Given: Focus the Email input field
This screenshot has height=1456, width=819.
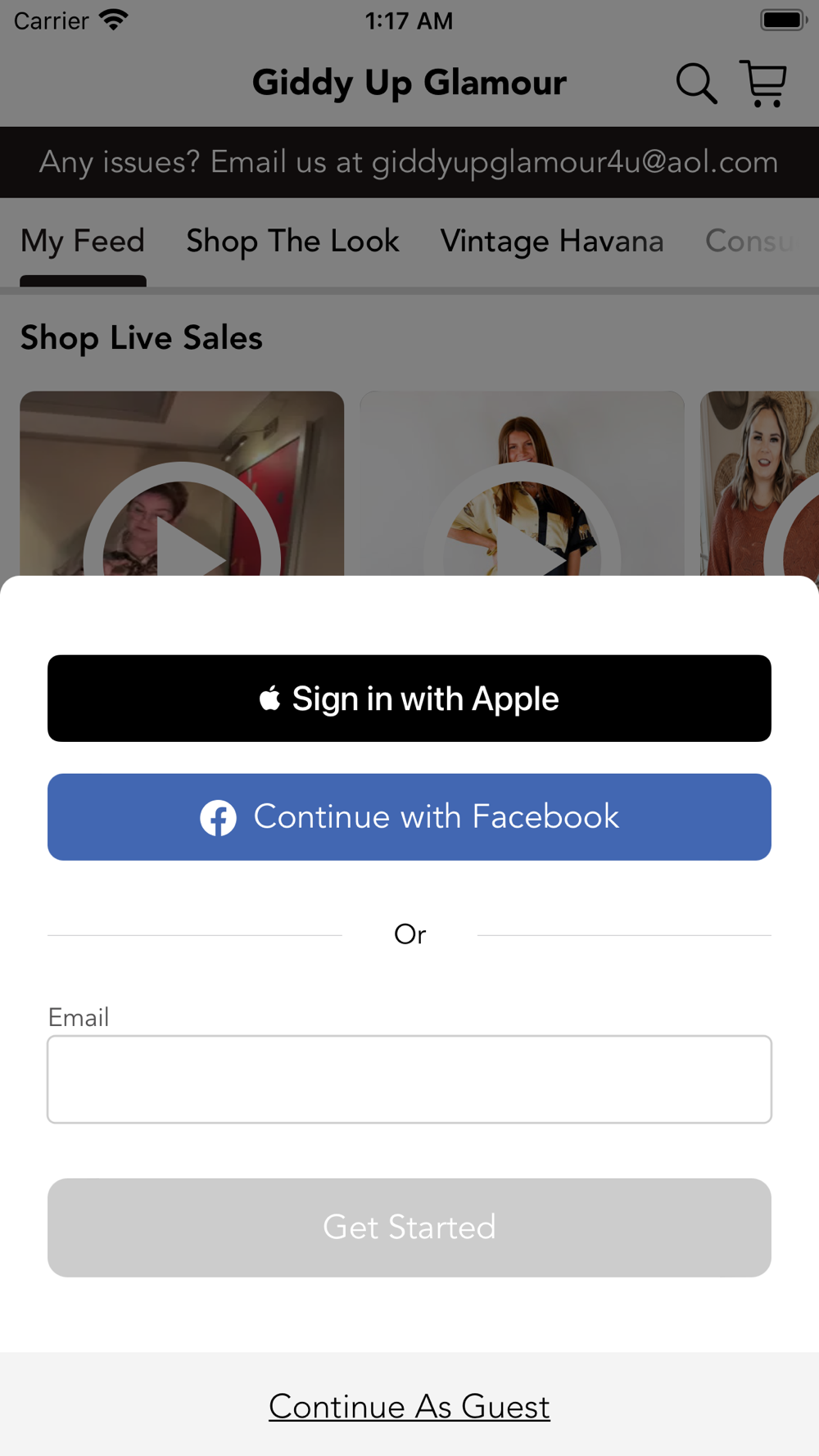Looking at the screenshot, I should click(x=409, y=1079).
